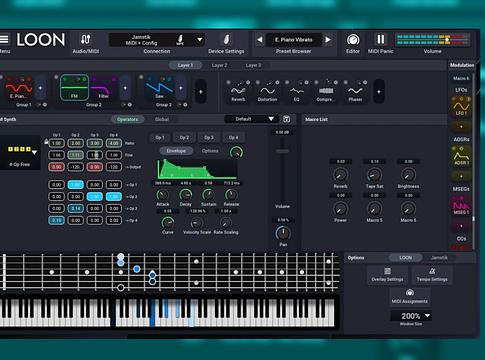Image resolution: width=485 pixels, height=360 pixels.
Task: Select the Distortion effect module
Action: [x=267, y=91]
